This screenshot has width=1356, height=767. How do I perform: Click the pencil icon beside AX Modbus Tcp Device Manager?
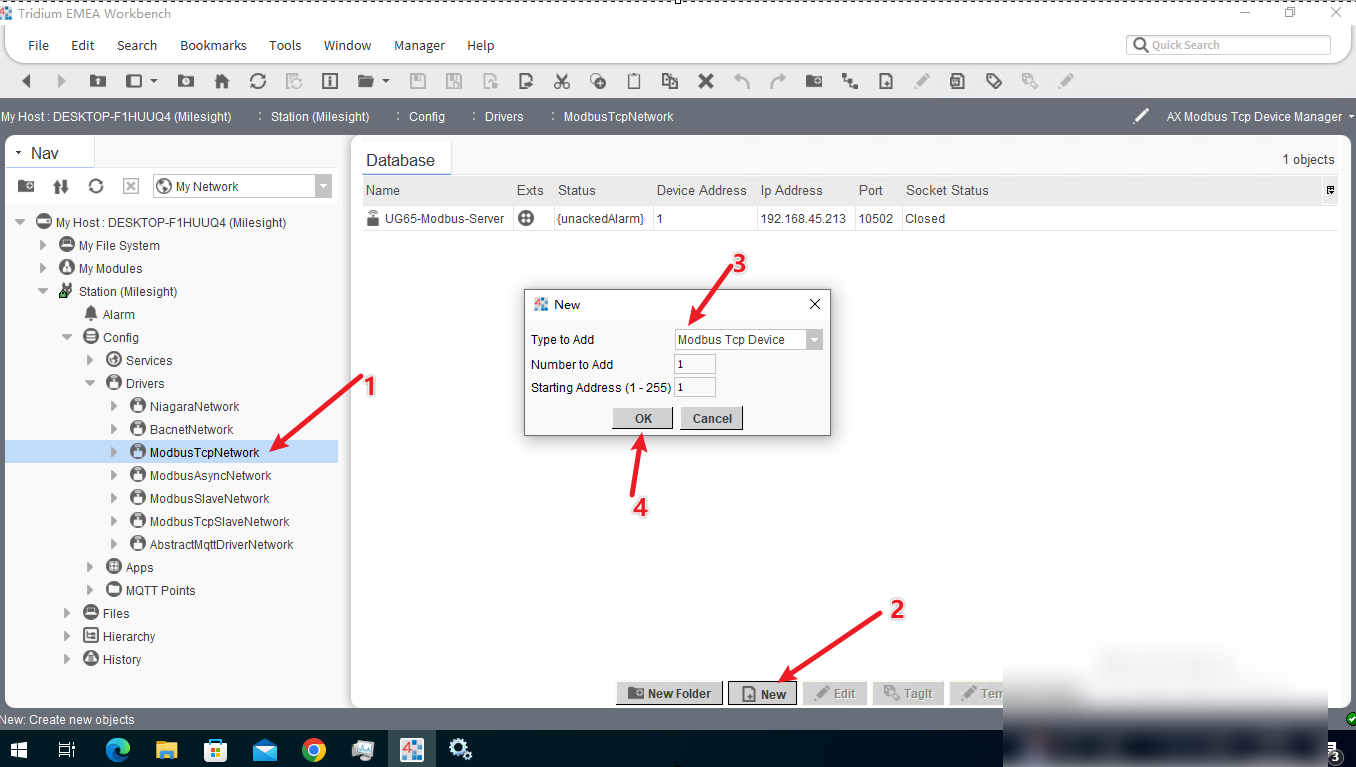click(x=1140, y=116)
